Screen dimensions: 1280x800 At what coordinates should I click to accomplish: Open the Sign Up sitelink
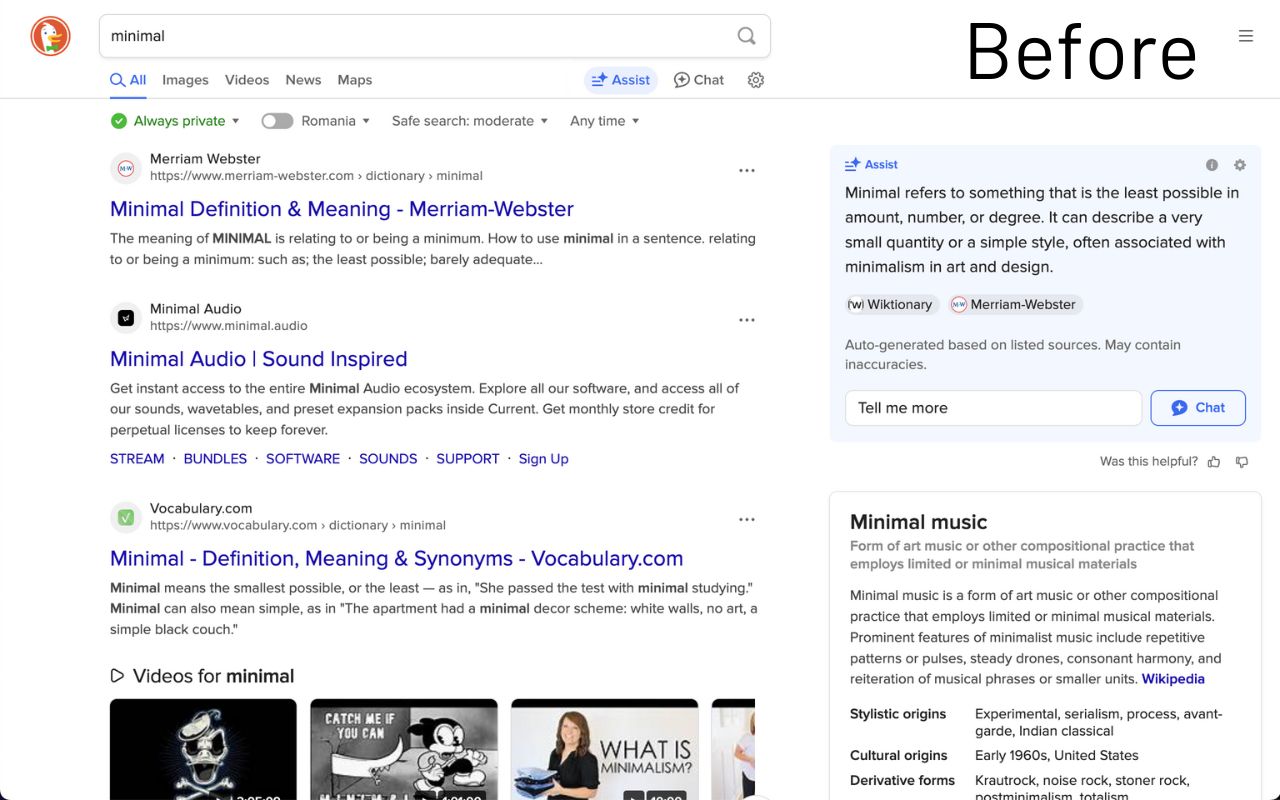tap(543, 459)
